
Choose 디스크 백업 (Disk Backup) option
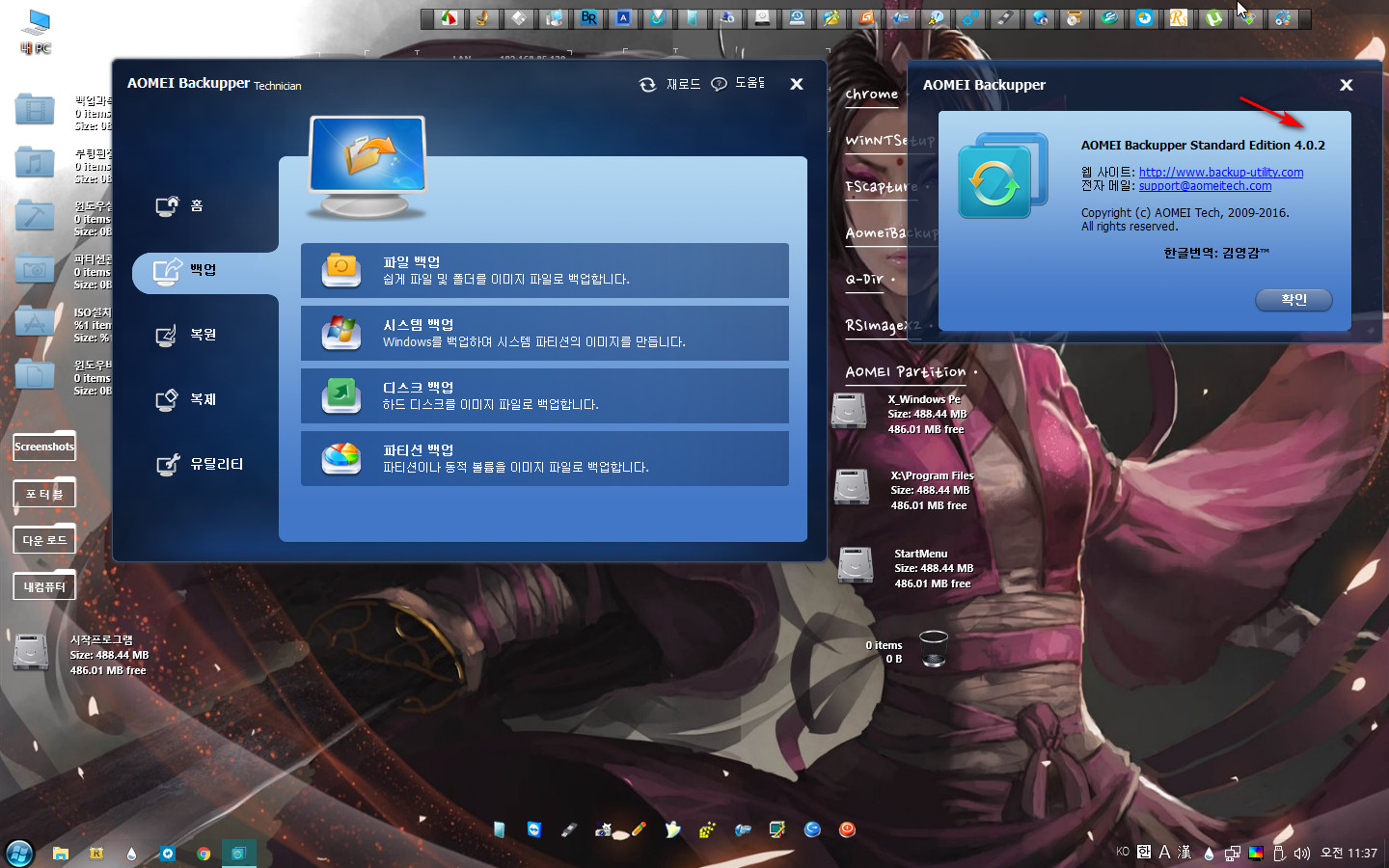click(x=545, y=395)
